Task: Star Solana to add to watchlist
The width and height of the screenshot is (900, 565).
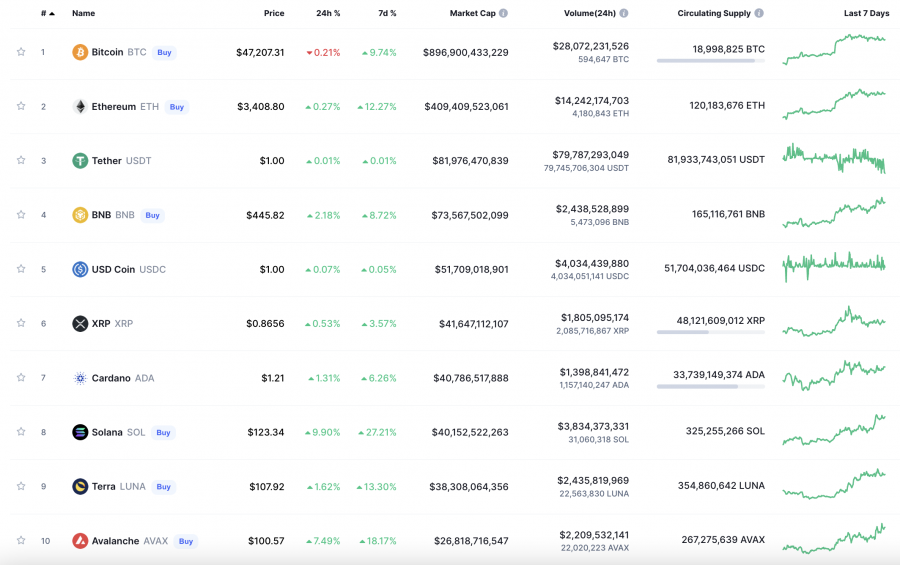Action: (x=21, y=432)
